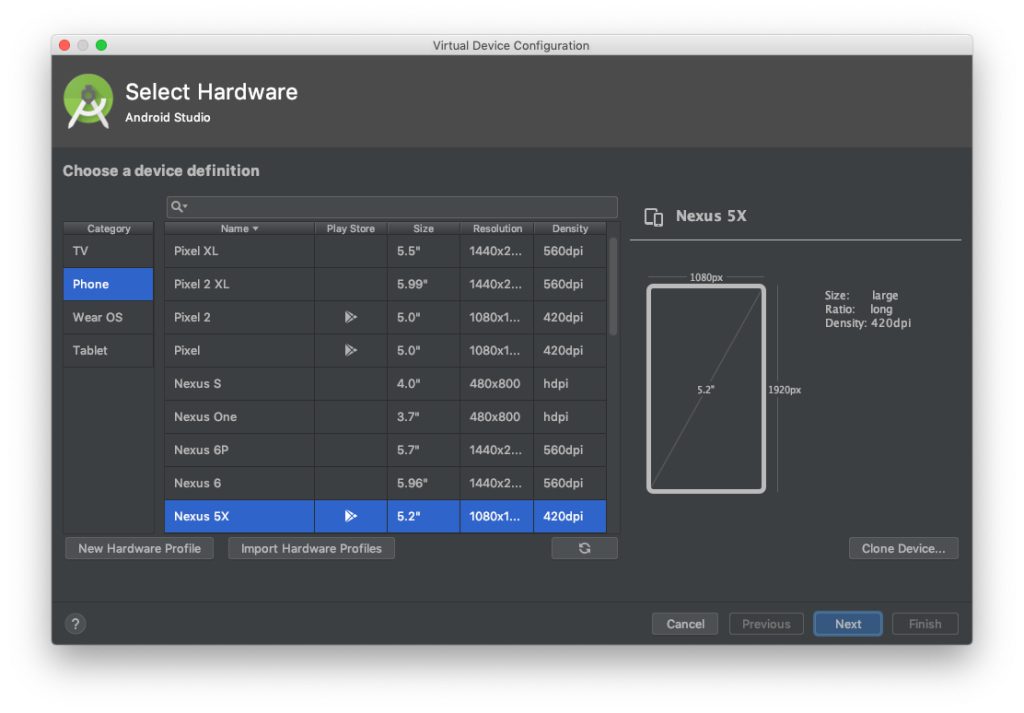
Task: Select the Pixel 2 XL device row
Action: [385, 284]
